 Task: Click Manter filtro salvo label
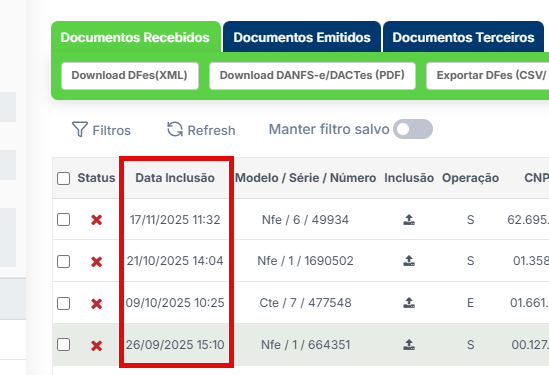click(329, 129)
